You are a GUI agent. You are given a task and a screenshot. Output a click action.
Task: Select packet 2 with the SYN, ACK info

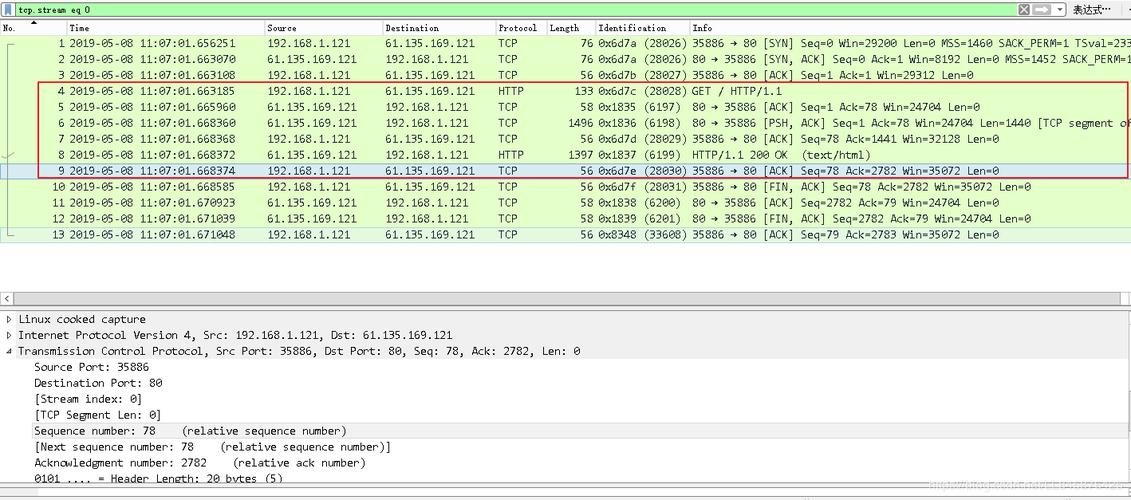[566, 59]
